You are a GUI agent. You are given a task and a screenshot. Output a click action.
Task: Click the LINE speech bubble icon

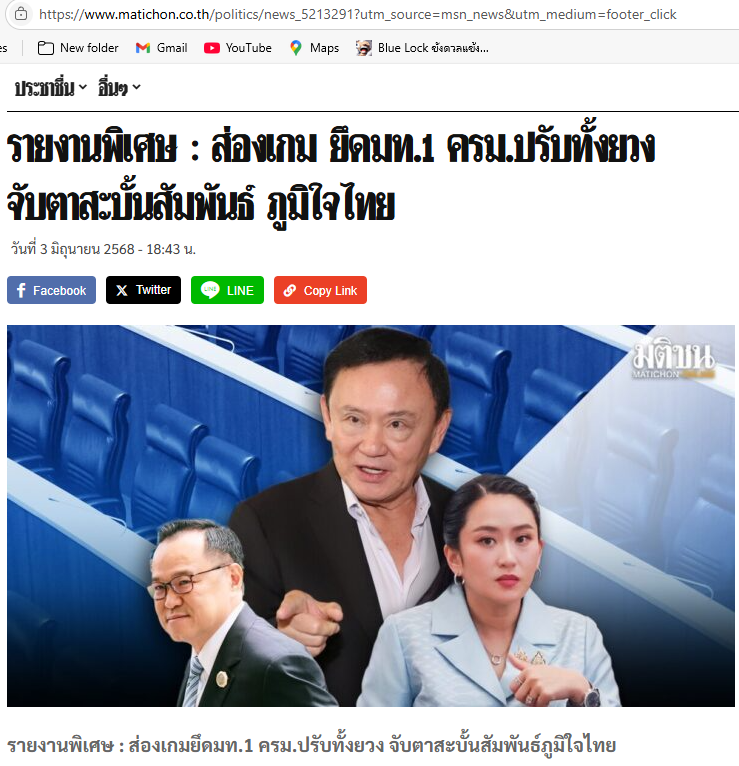coord(210,290)
